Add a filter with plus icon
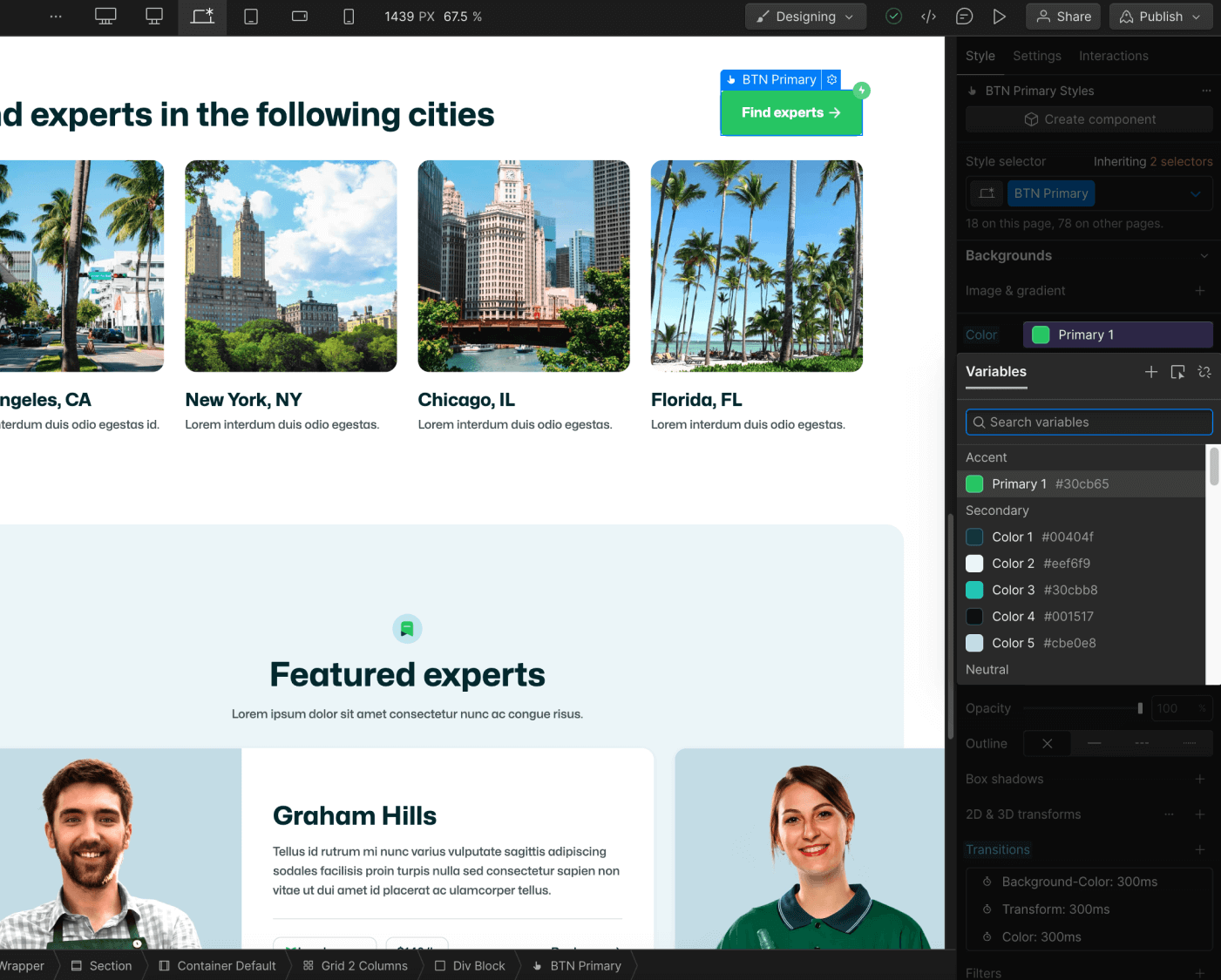 1200,973
